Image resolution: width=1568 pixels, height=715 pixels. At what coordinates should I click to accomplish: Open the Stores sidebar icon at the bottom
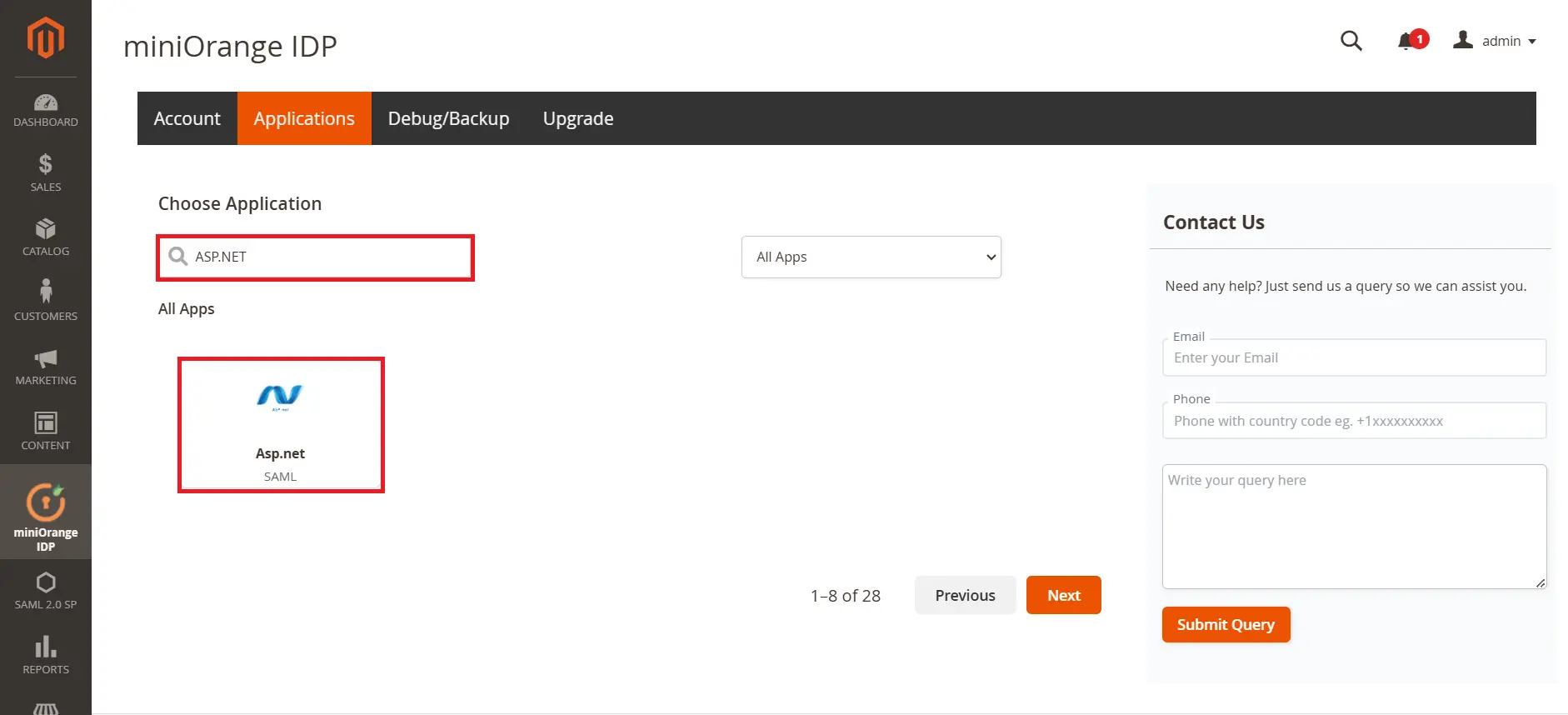(x=46, y=707)
